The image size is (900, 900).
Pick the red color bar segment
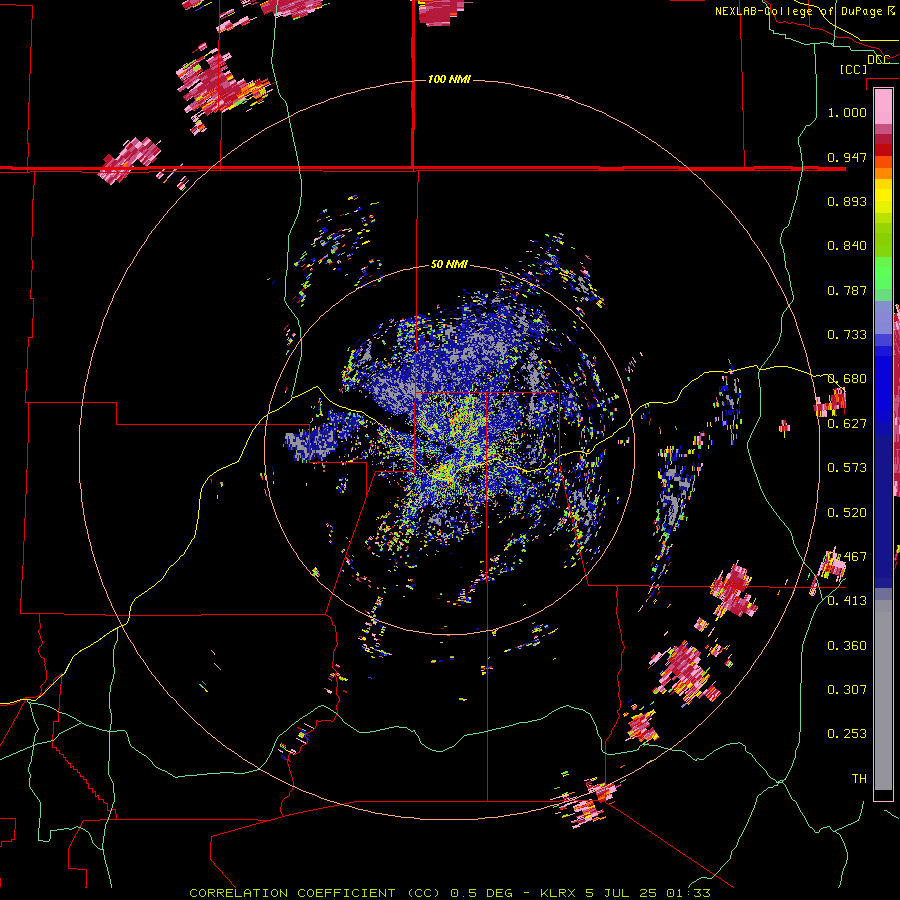883,150
